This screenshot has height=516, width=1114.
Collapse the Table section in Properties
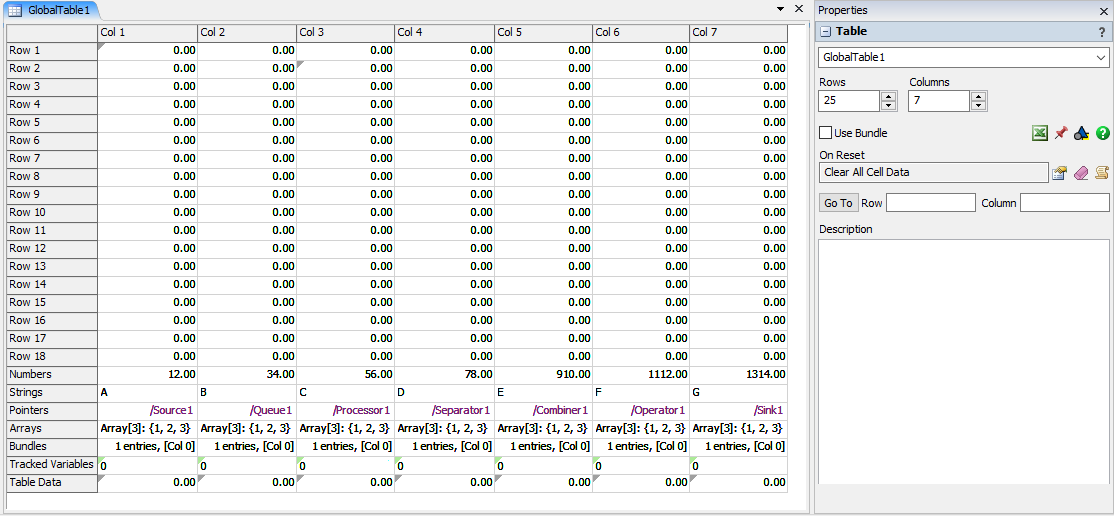tap(826, 32)
